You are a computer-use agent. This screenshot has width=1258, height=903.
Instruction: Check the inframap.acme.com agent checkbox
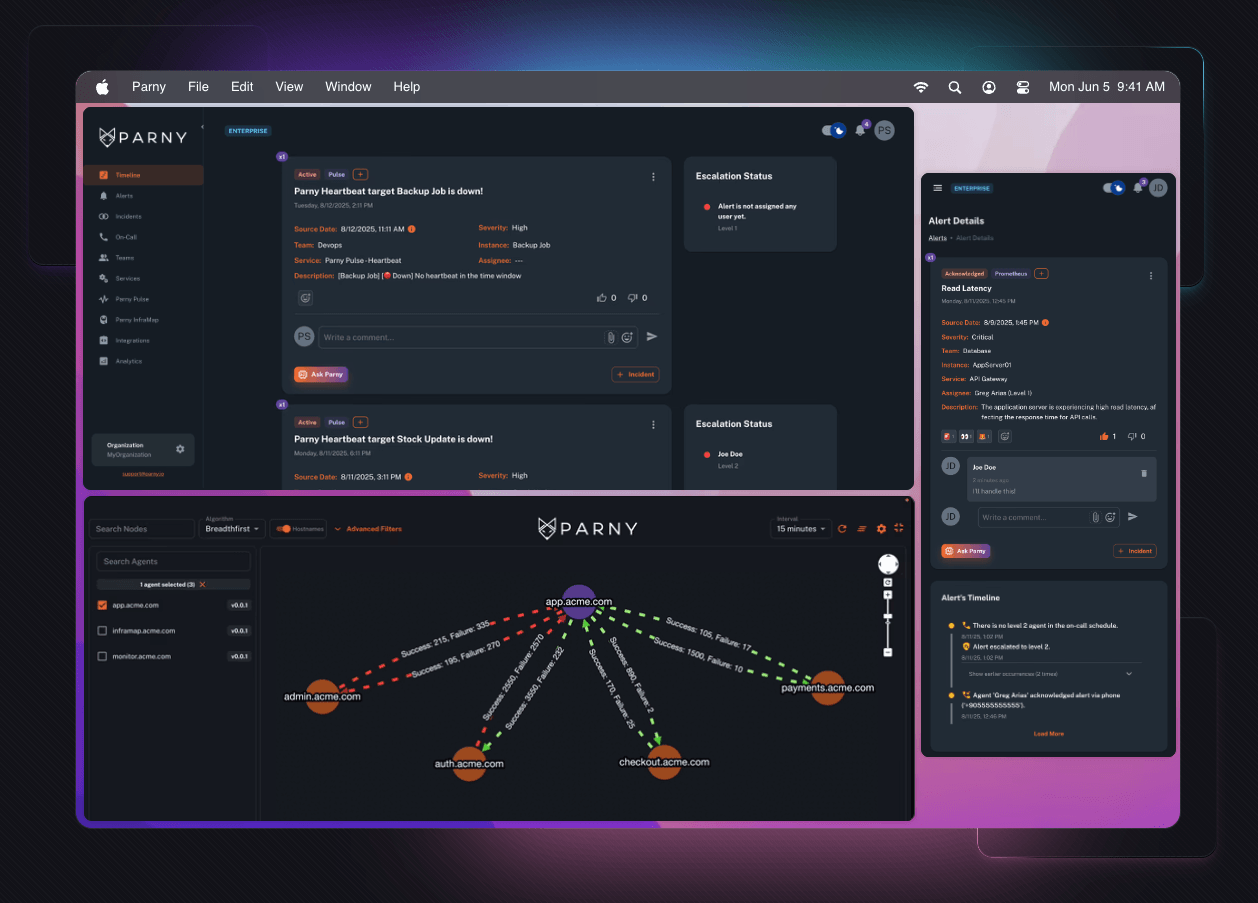pos(102,631)
